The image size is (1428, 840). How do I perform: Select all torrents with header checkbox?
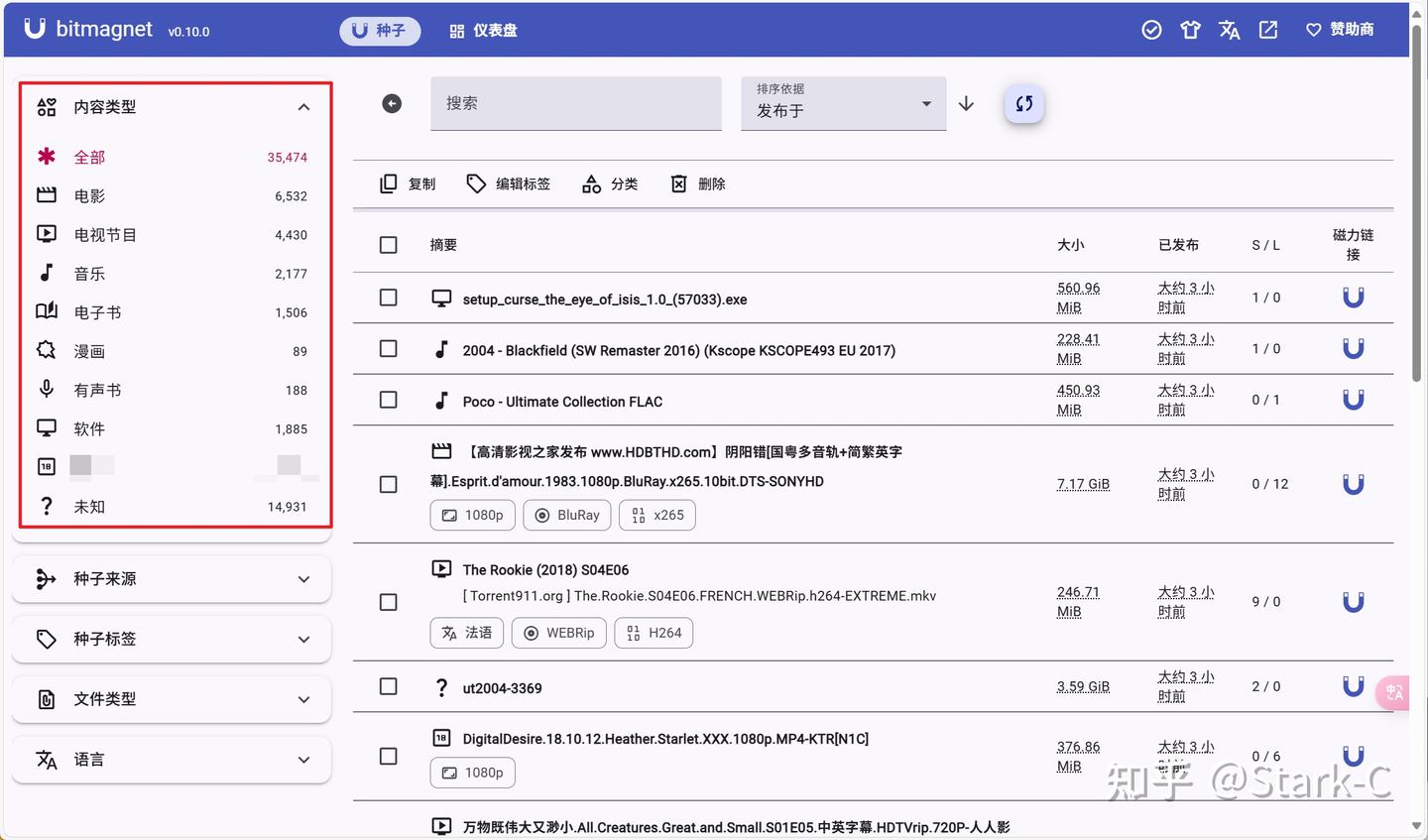[389, 245]
